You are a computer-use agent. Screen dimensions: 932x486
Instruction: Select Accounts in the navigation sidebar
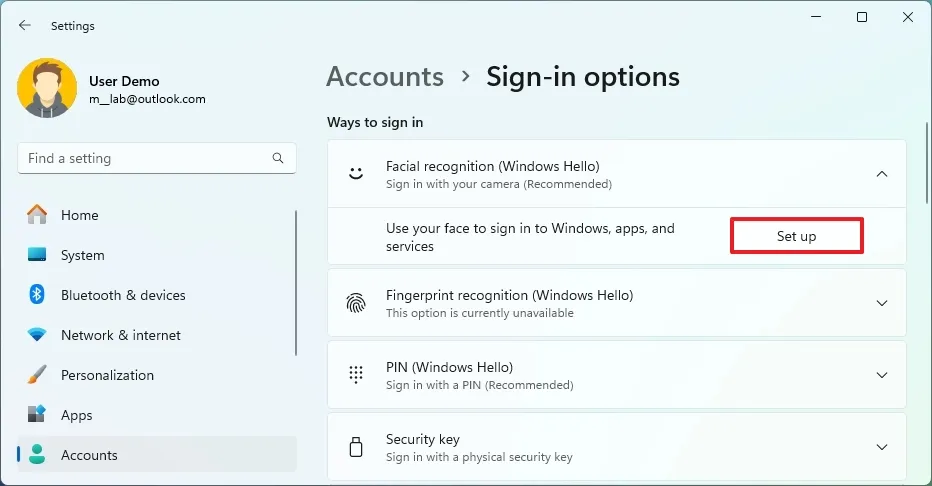pyautogui.click(x=89, y=455)
